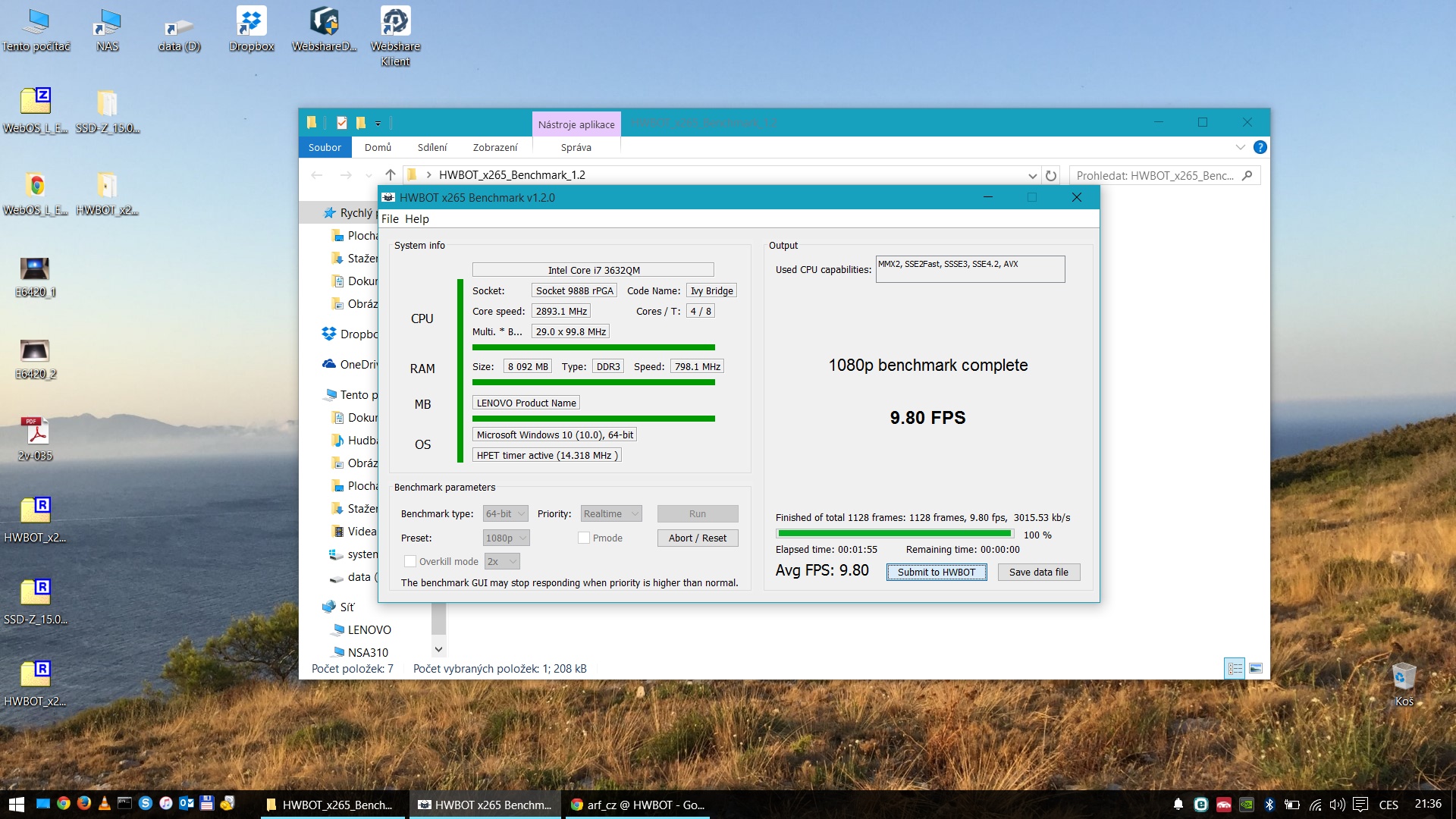
Task: Open the Preset 1080p dropdown
Action: tap(506, 538)
